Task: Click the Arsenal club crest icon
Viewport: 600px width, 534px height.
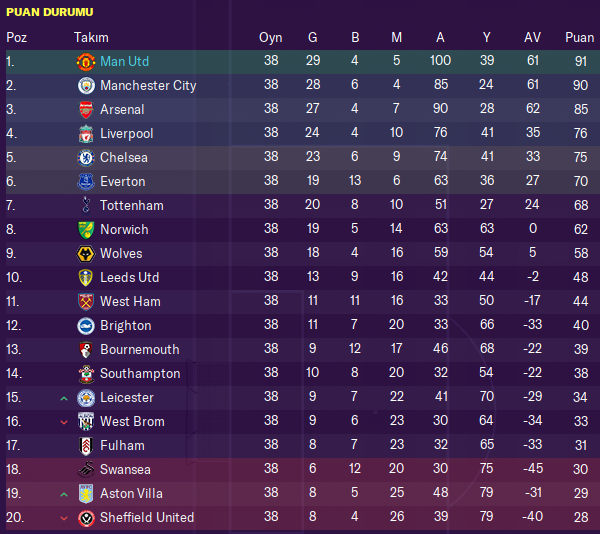Action: click(x=85, y=109)
